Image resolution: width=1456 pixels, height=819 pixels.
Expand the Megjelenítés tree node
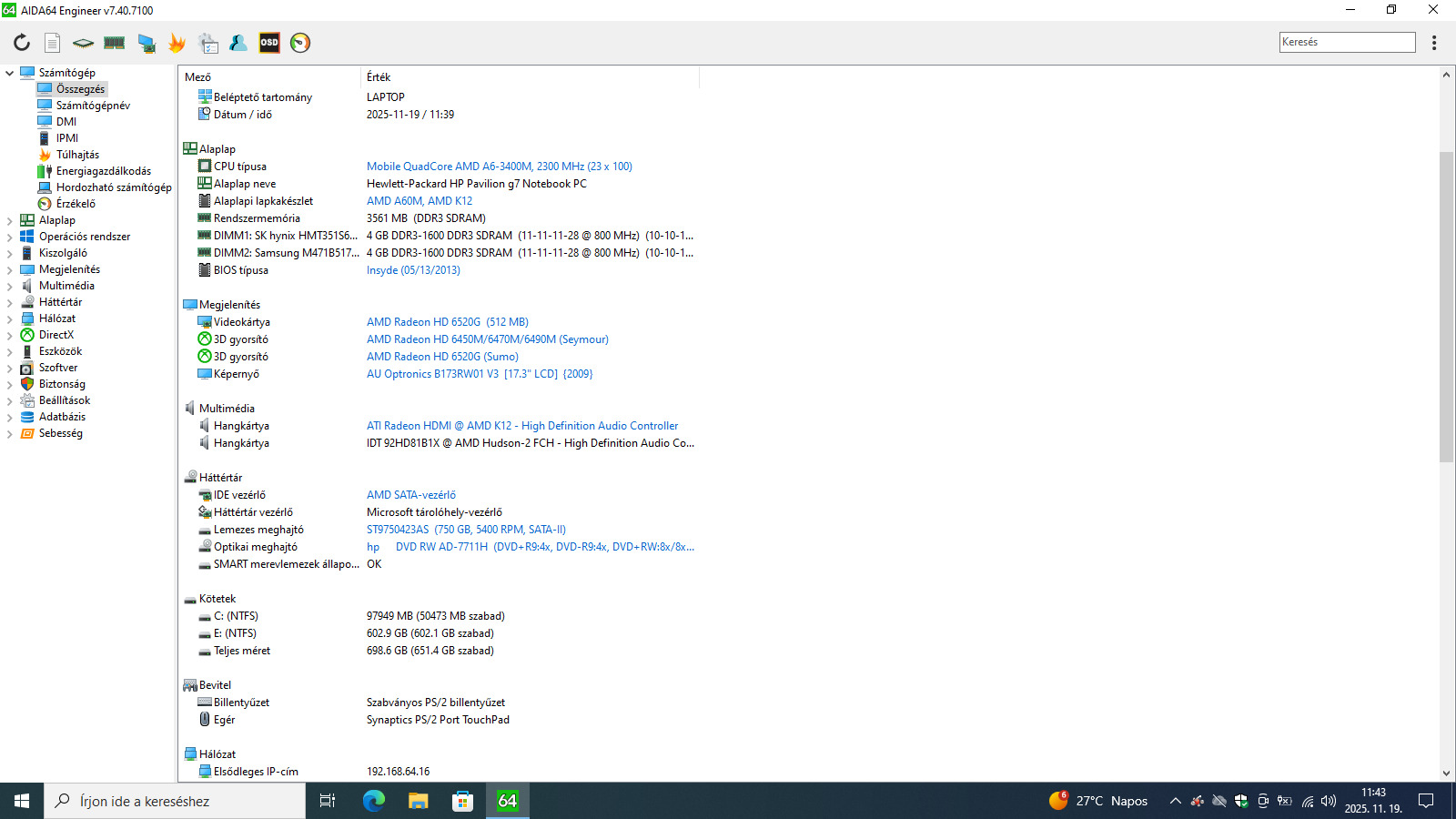pyautogui.click(x=10, y=269)
